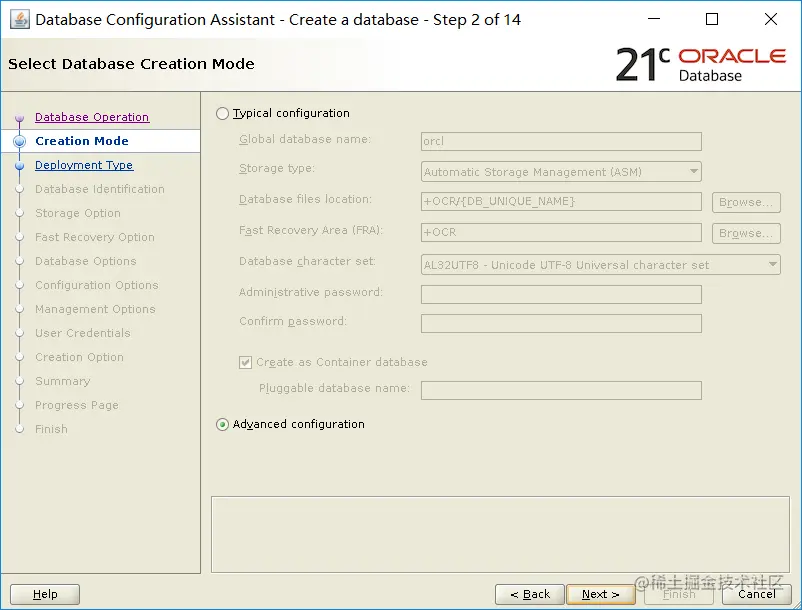Click the Confirm password field
Viewport: 802px width, 610px height.
point(561,324)
